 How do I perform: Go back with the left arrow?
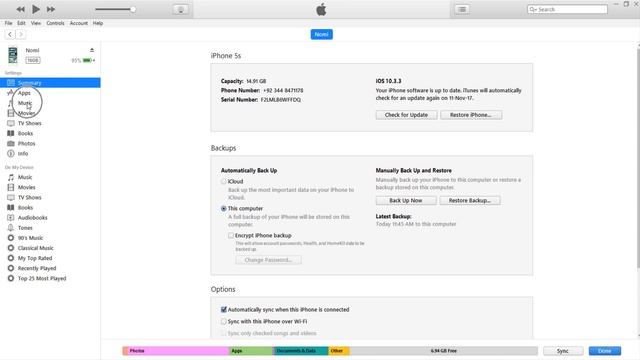10,34
